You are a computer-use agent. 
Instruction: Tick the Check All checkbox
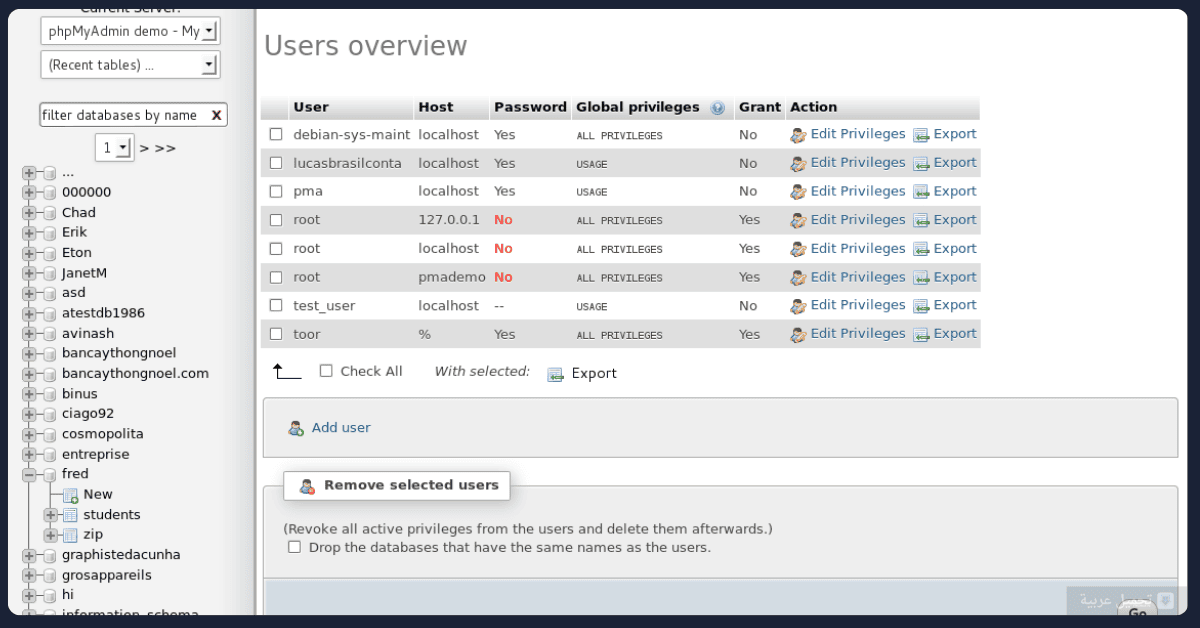pos(326,371)
